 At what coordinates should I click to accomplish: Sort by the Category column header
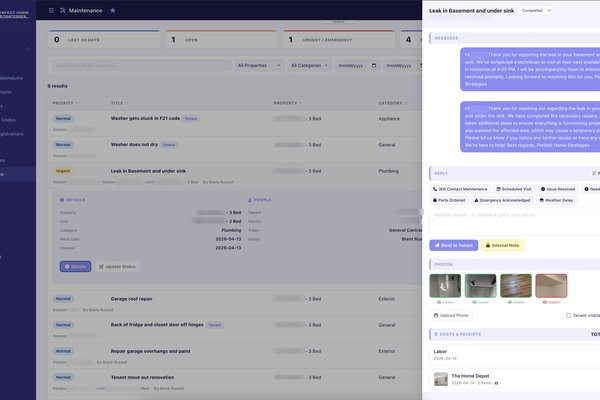tap(393, 103)
